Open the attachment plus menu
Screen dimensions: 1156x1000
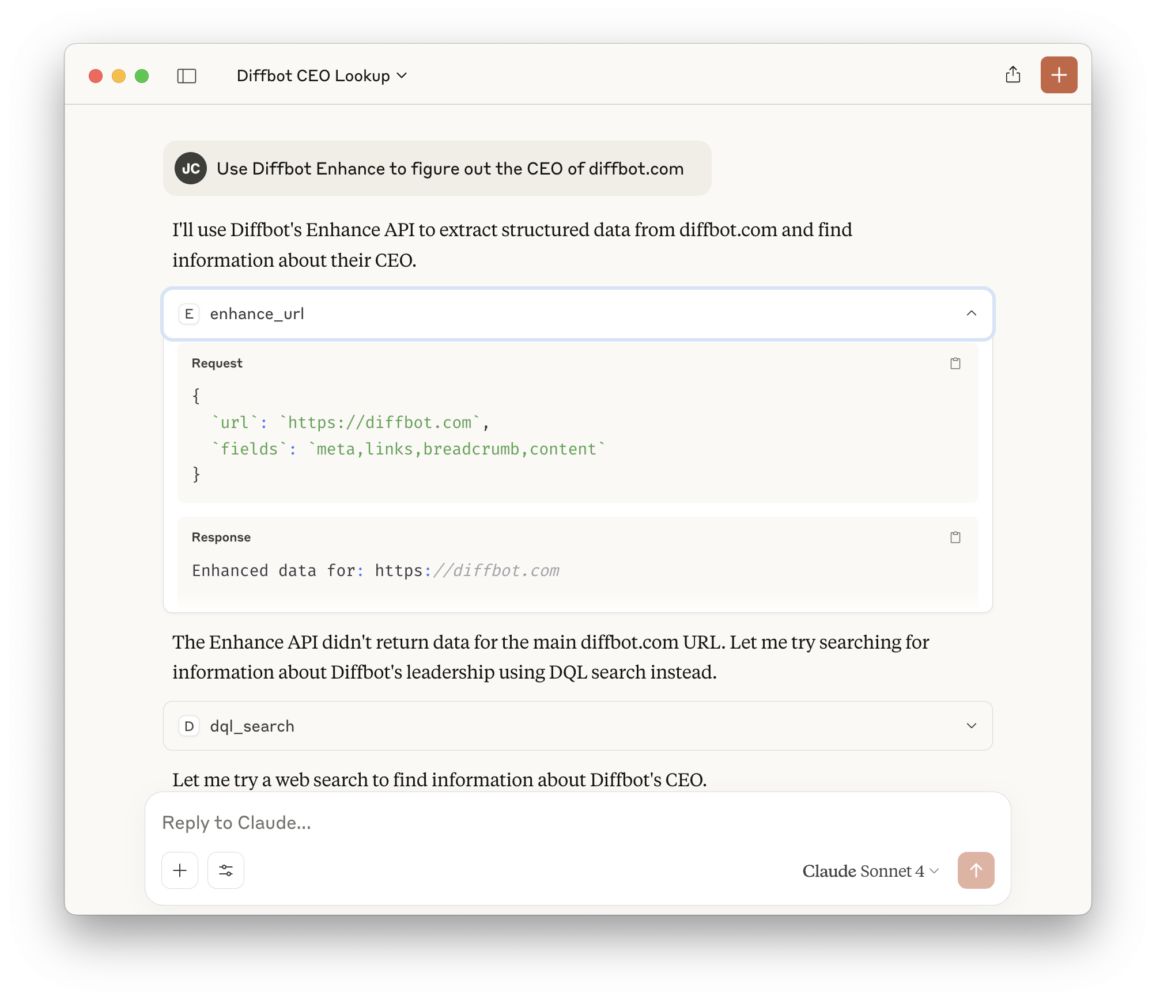pyautogui.click(x=180, y=870)
